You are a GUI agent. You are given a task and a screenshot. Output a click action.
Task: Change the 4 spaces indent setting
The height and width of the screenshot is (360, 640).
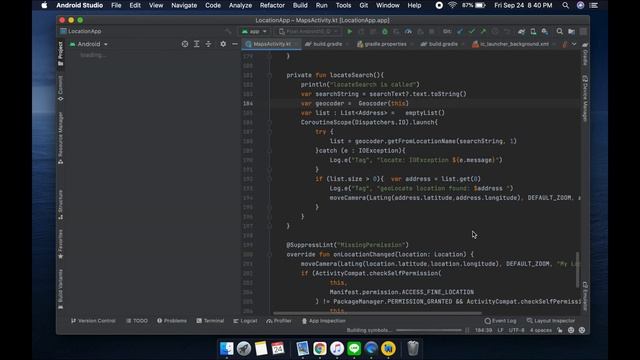tap(541, 330)
